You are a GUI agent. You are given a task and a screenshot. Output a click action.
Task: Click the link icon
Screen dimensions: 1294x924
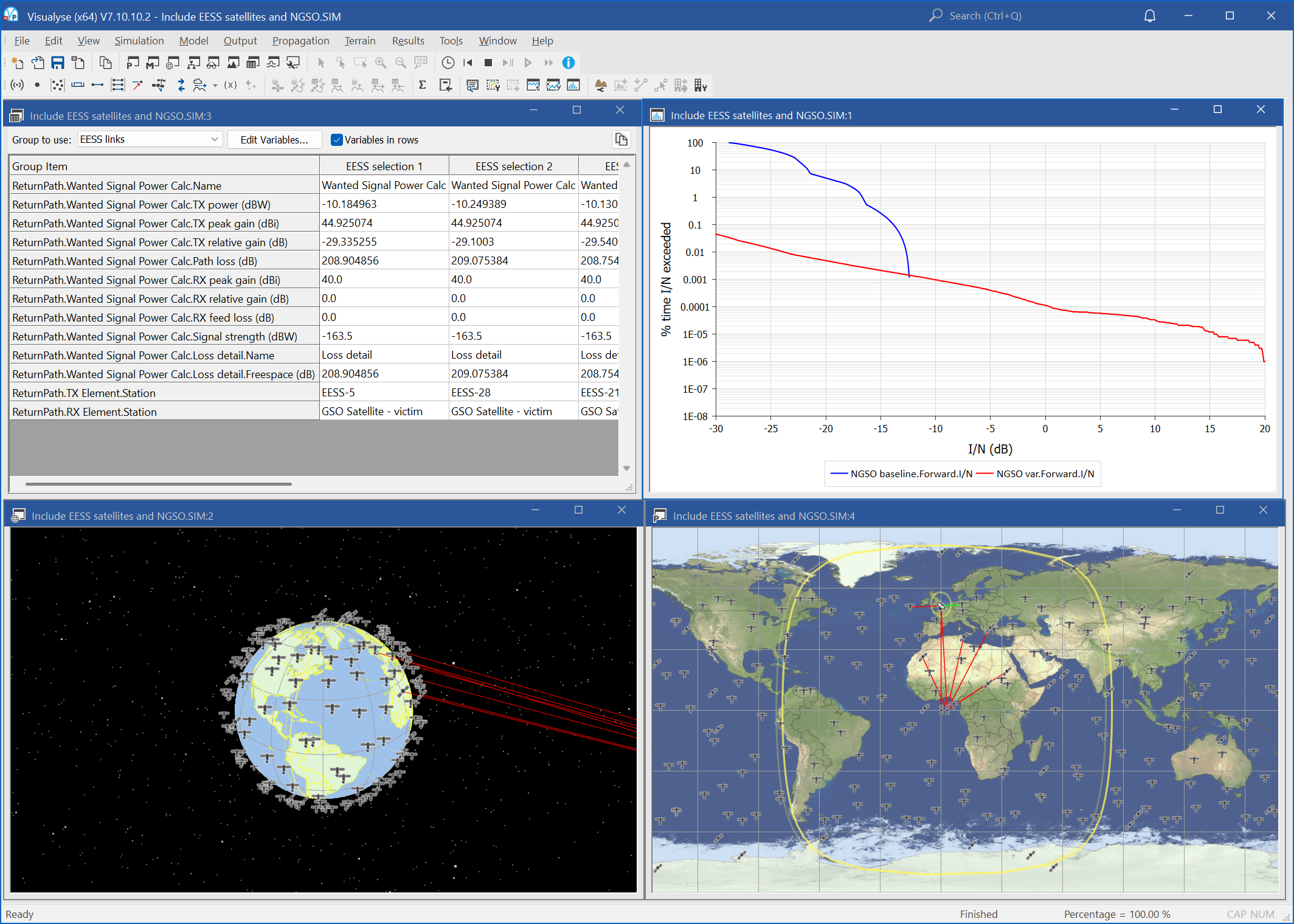pos(97,85)
